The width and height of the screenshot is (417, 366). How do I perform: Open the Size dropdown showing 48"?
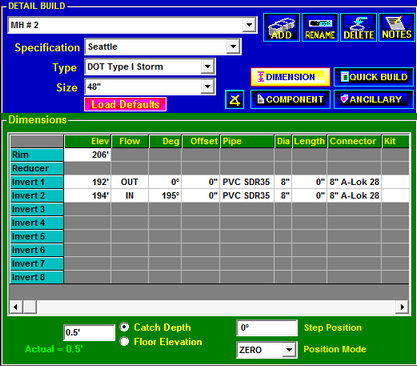click(x=207, y=87)
